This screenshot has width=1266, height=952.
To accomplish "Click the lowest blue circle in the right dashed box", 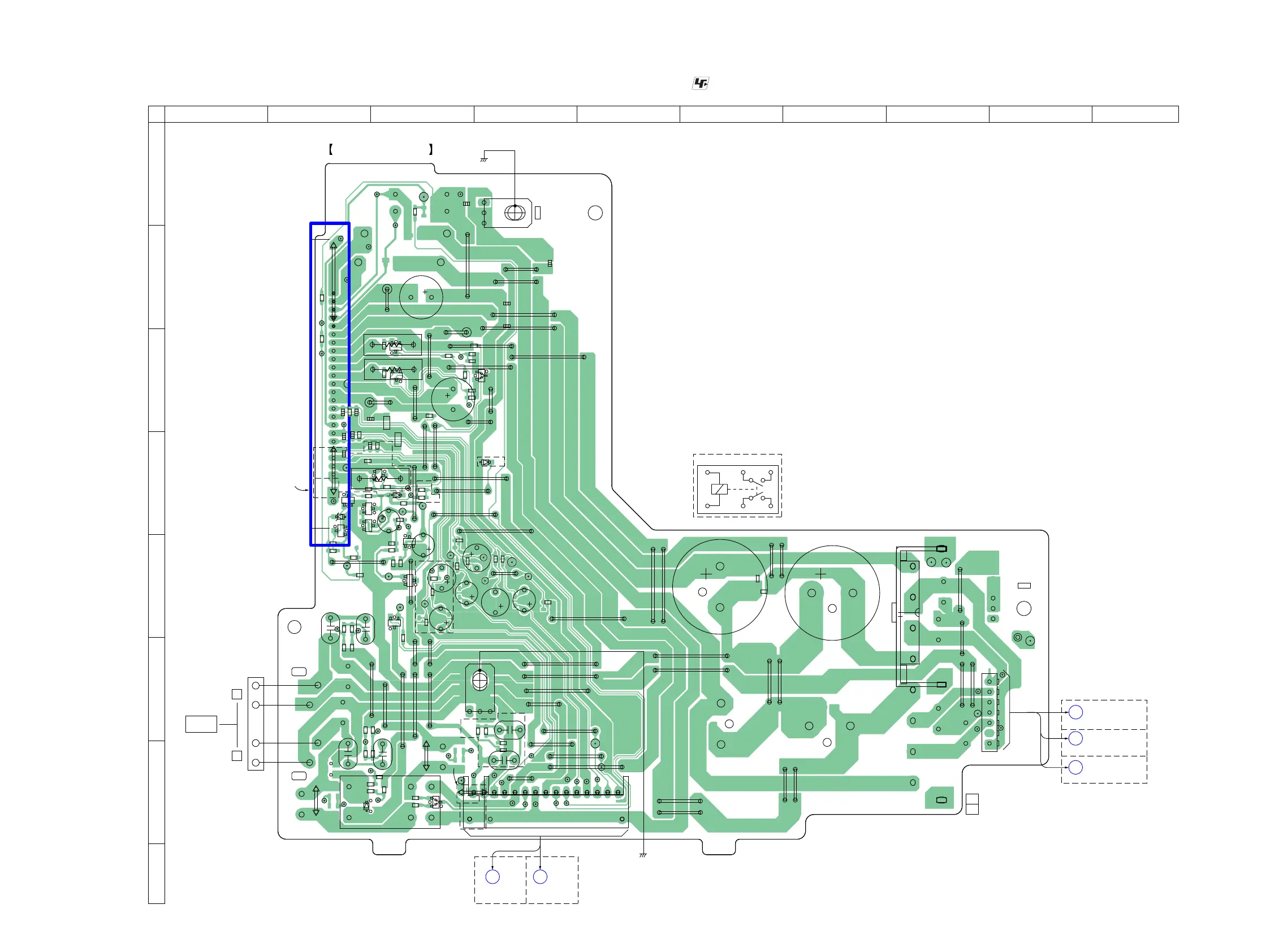I will point(1075,767).
